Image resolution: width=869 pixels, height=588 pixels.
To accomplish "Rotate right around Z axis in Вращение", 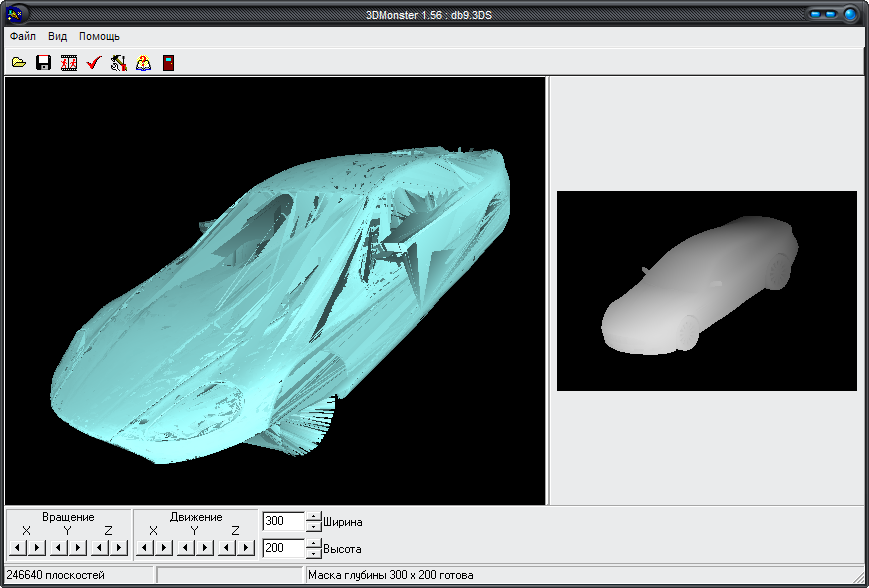I will click(x=120, y=547).
